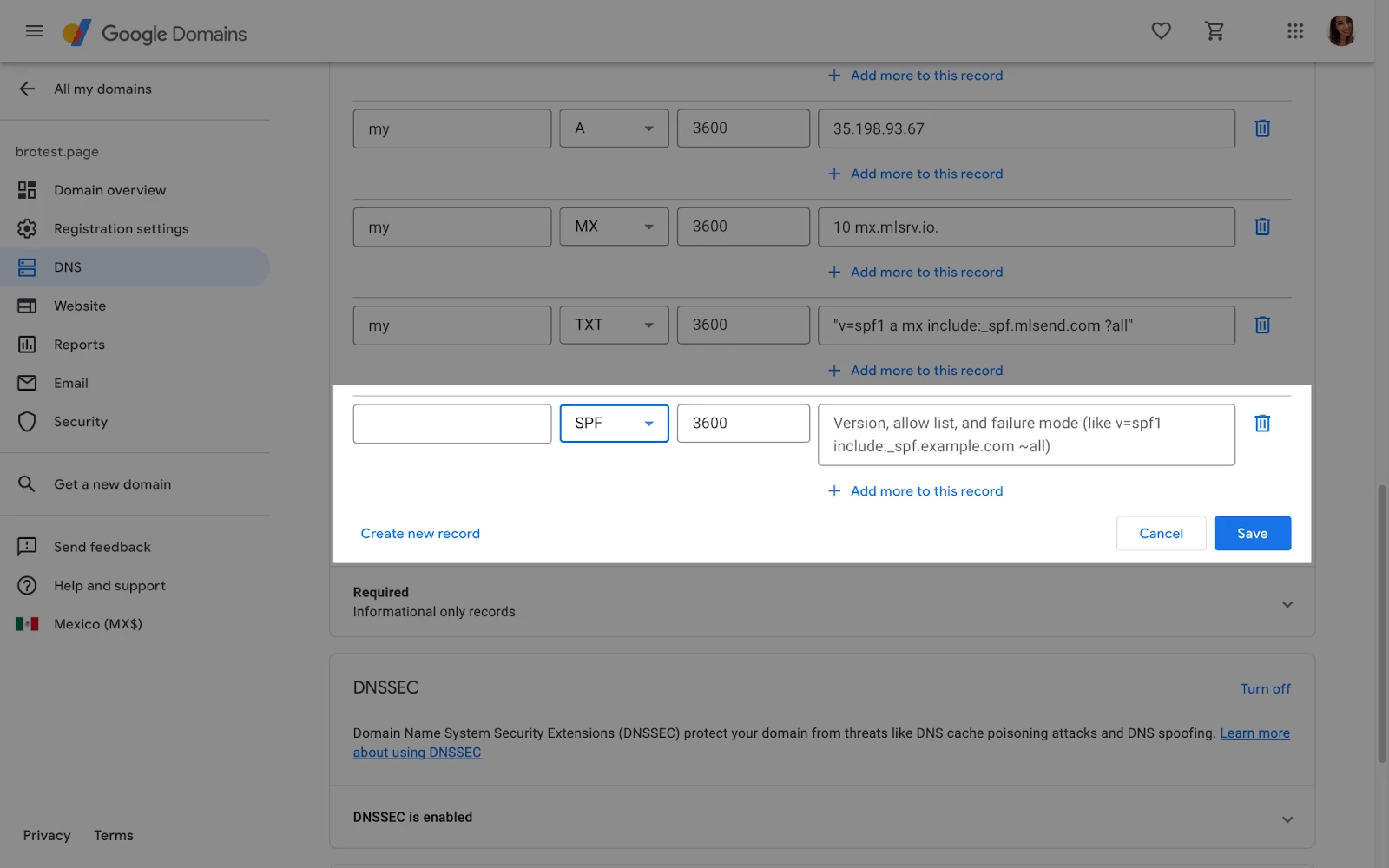Image resolution: width=1389 pixels, height=868 pixels.
Task: Cancel the record editing
Action: coord(1161,534)
